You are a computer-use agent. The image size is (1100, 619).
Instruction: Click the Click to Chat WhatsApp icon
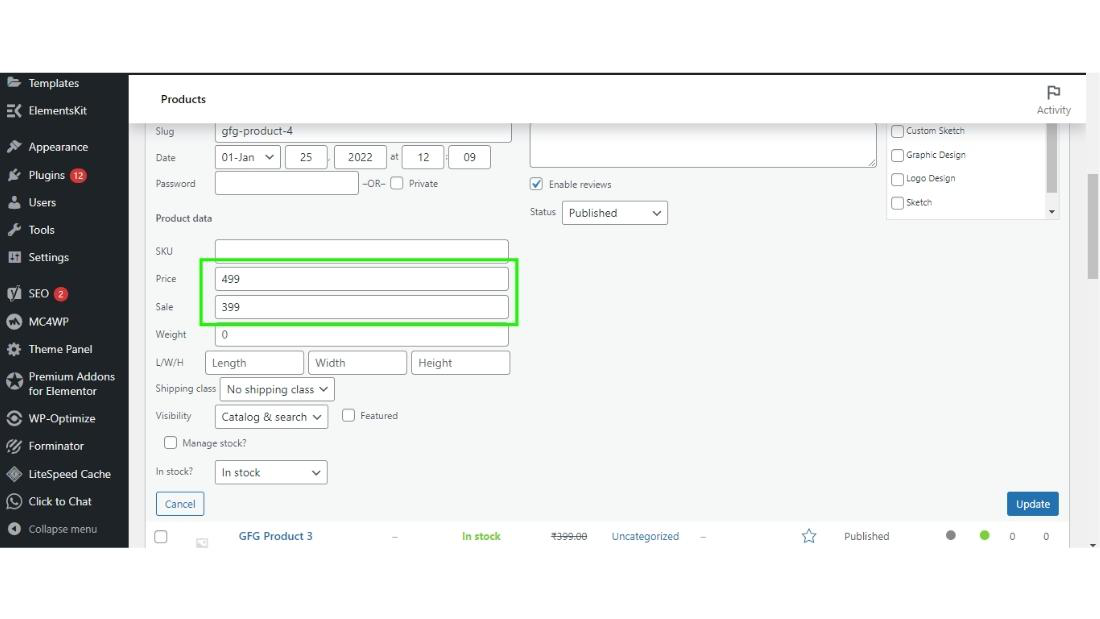pos(14,501)
